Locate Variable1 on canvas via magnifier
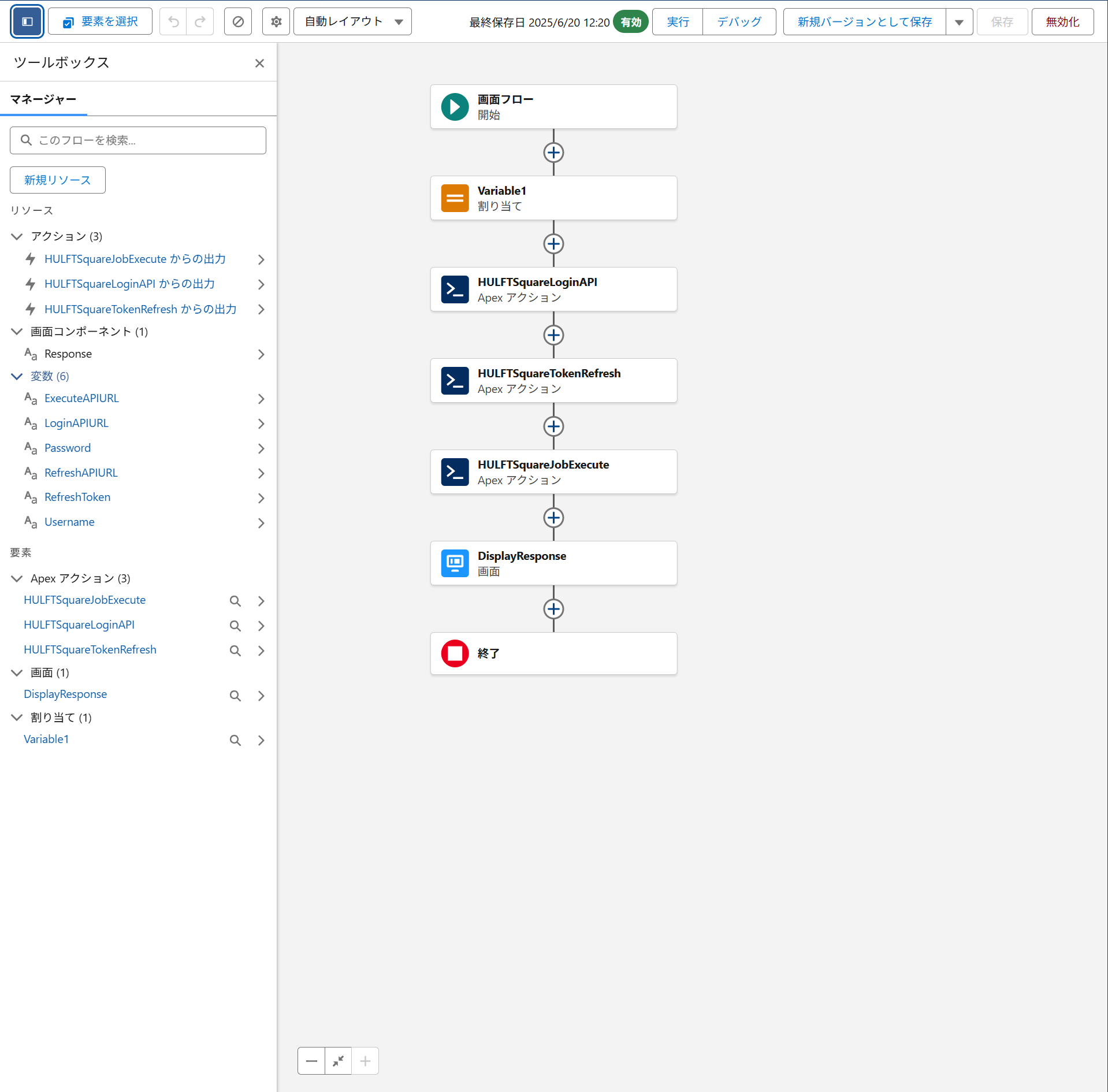This screenshot has width=1108, height=1092. tap(235, 740)
